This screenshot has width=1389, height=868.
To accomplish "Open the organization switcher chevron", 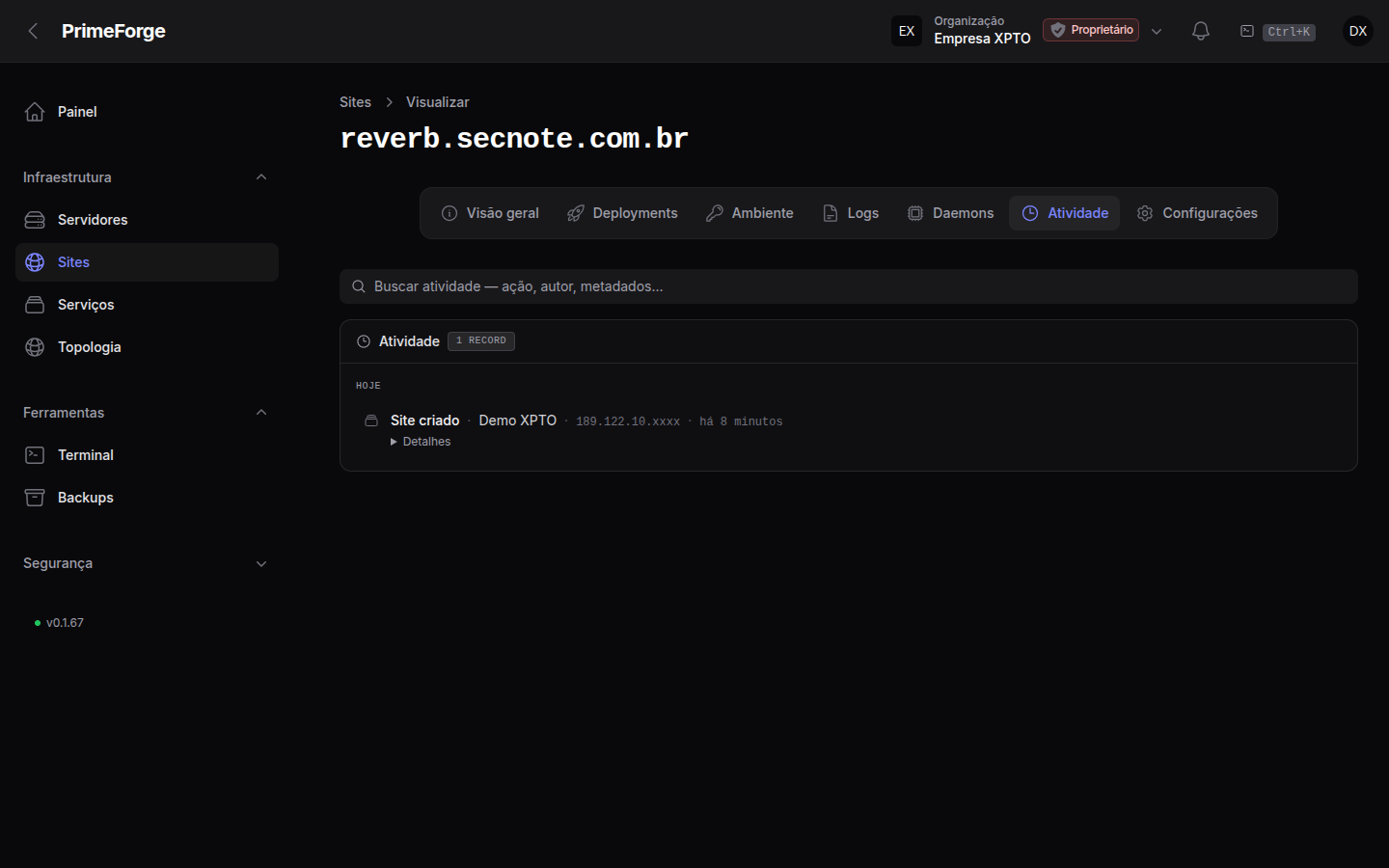I will (1157, 31).
